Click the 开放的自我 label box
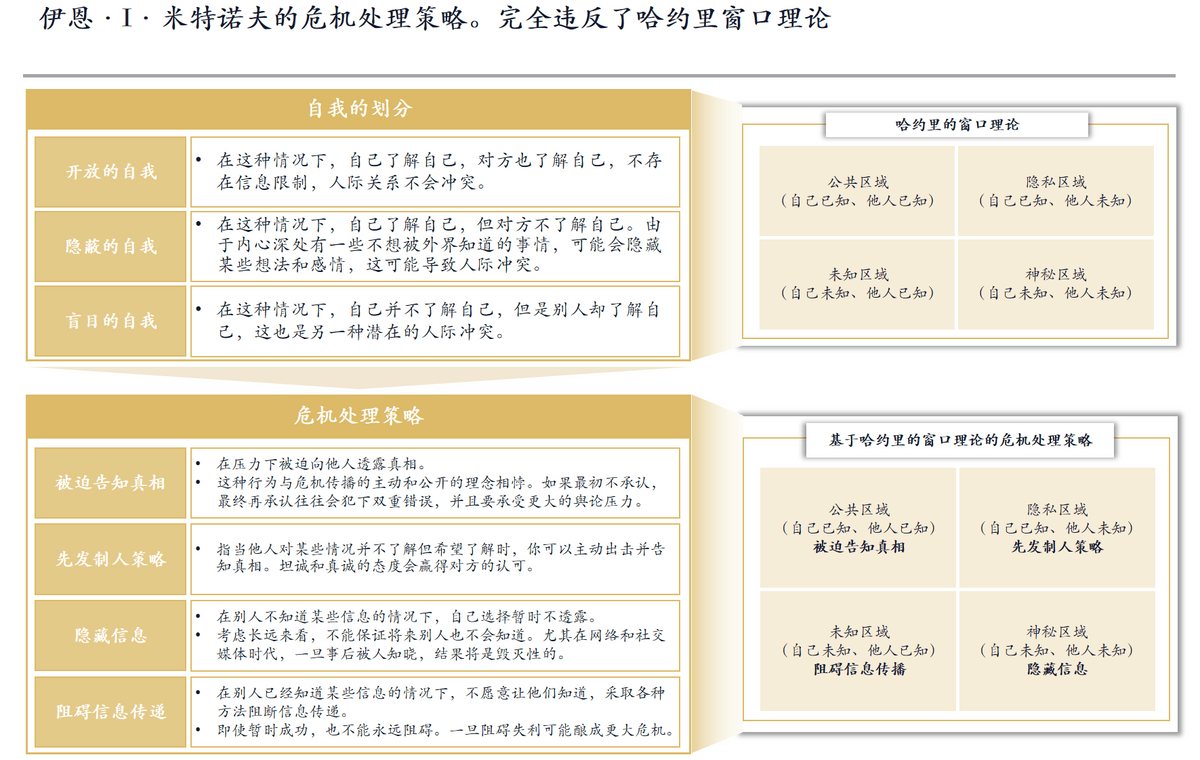This screenshot has width=1200, height=760. [111, 172]
